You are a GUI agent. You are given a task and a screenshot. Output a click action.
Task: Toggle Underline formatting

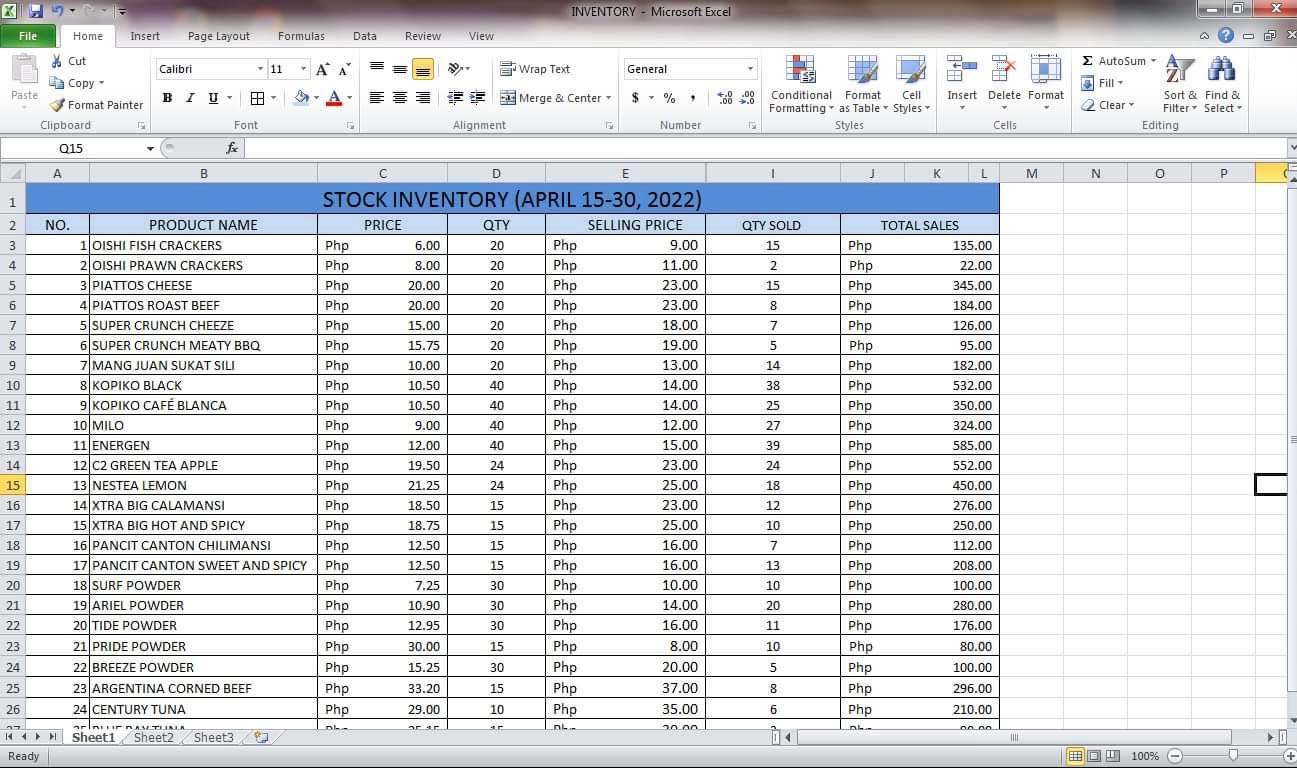coord(213,98)
